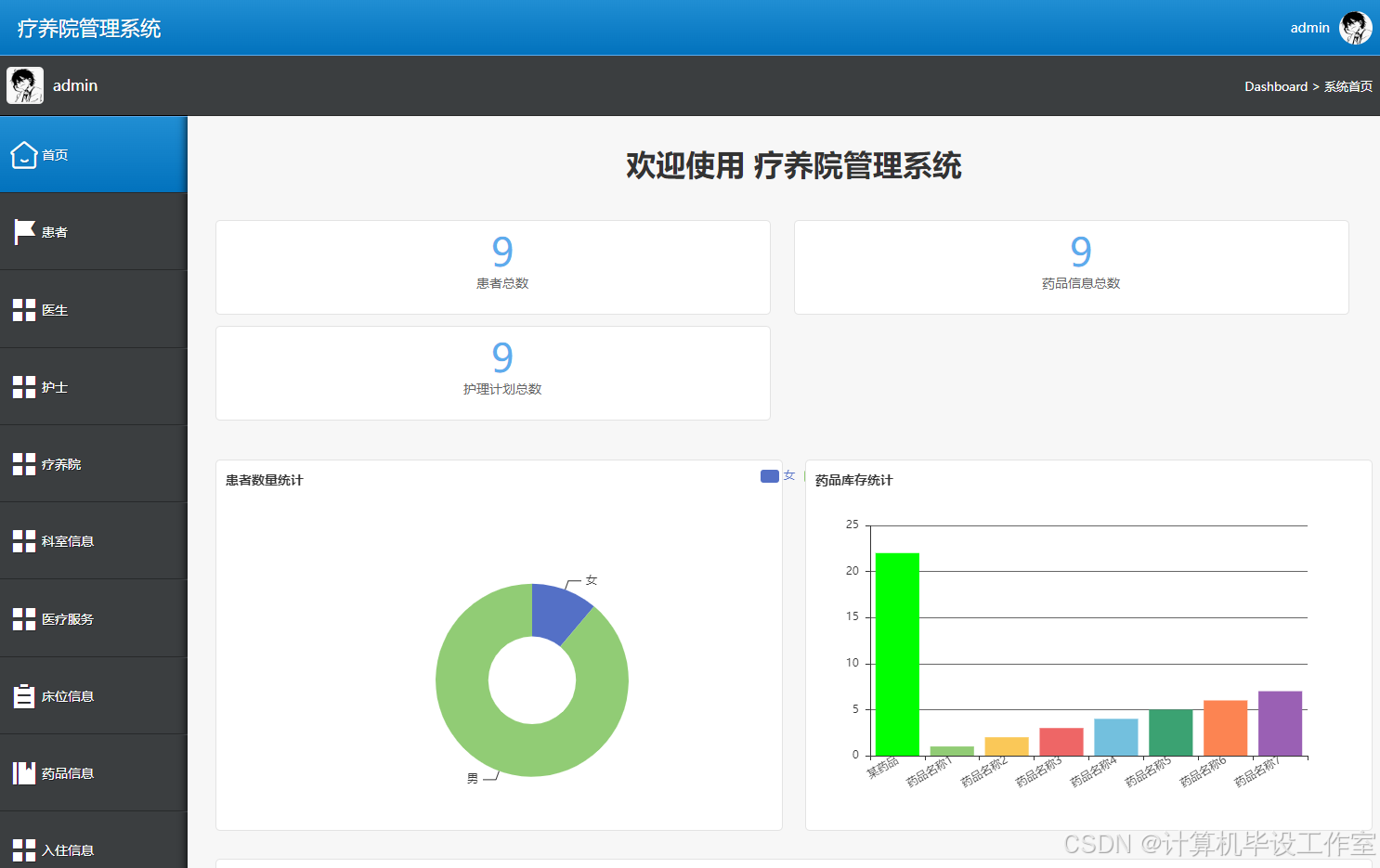The height and width of the screenshot is (868, 1380).
Task: Click the 护理计划总数 count card
Action: (x=493, y=373)
